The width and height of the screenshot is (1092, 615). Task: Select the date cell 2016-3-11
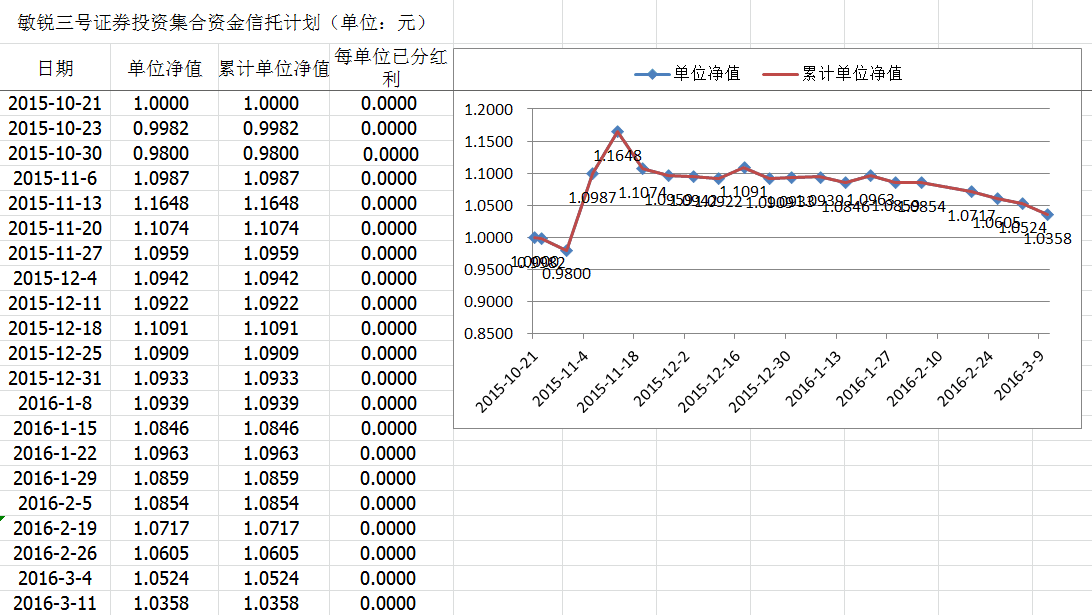[56, 604]
